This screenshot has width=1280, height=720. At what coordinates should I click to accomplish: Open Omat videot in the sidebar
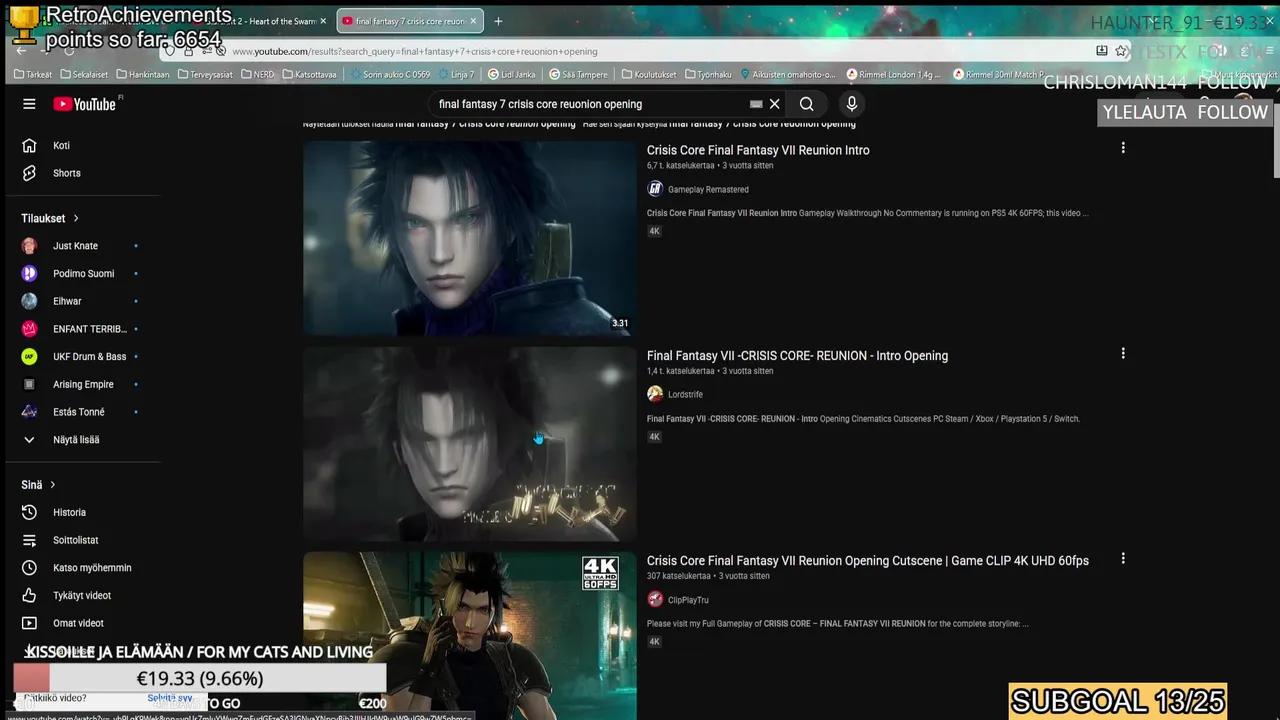pyautogui.click(x=80, y=623)
